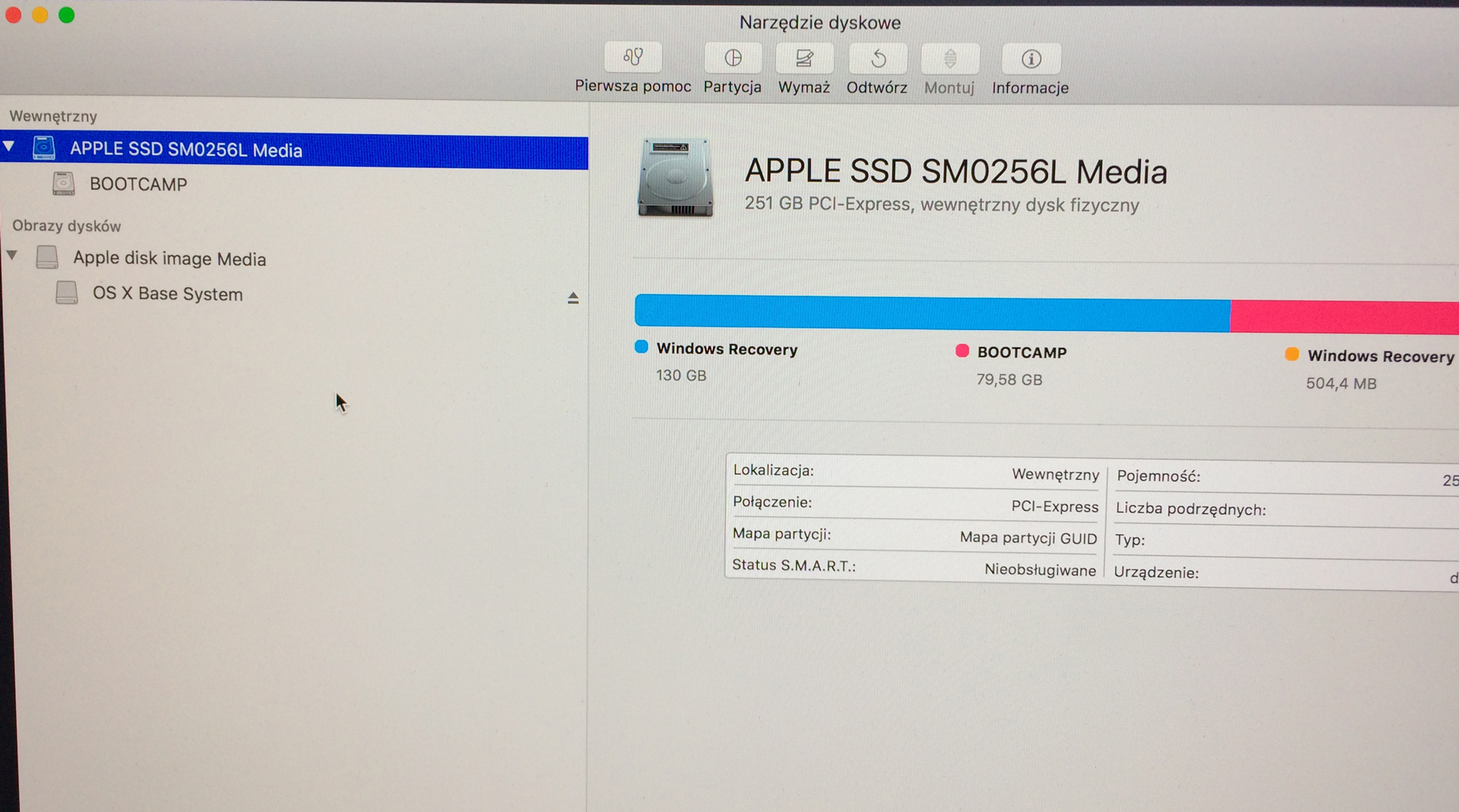Select OS X Base System row

[294, 294]
